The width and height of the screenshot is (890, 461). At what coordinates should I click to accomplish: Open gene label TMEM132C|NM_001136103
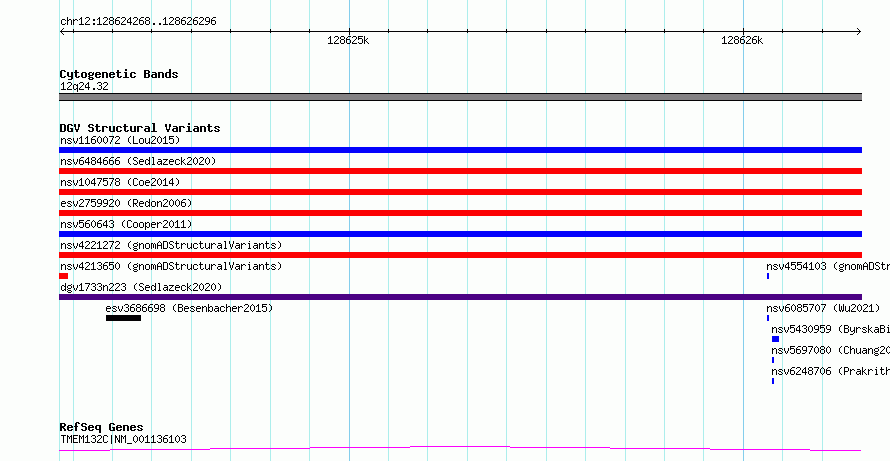[x=123, y=439]
